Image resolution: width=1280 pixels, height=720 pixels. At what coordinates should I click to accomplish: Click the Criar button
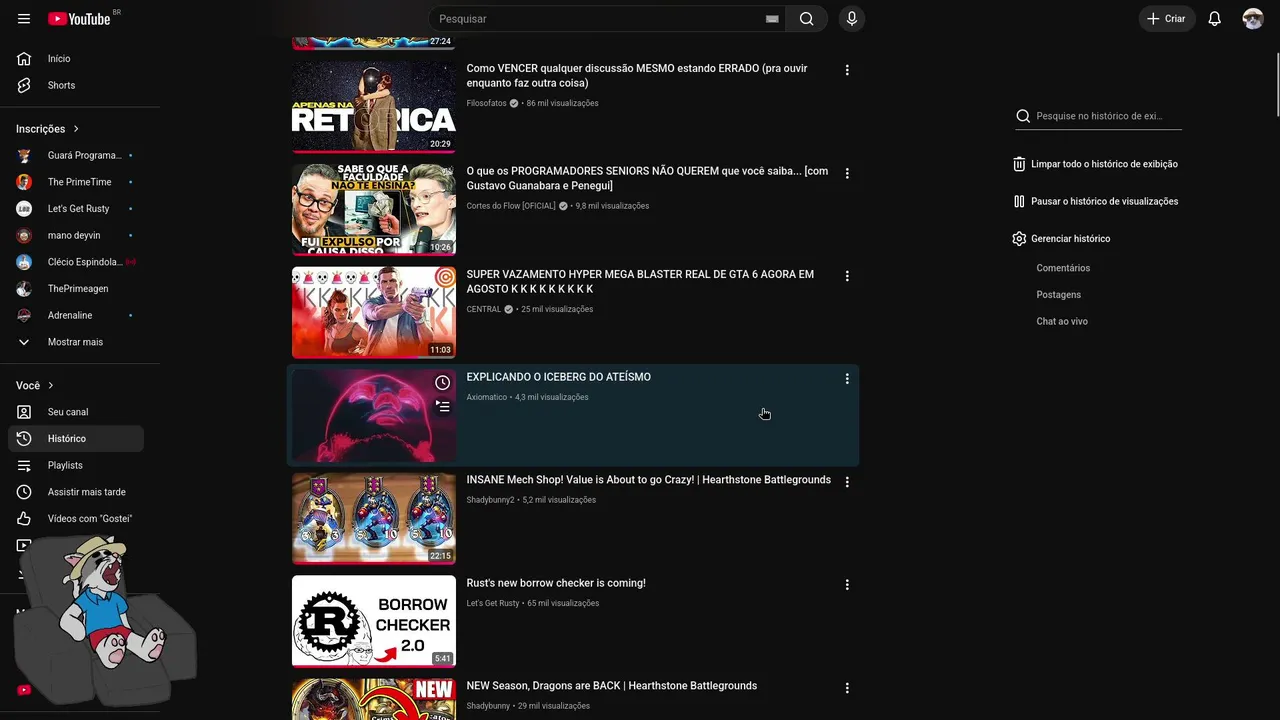(1167, 19)
